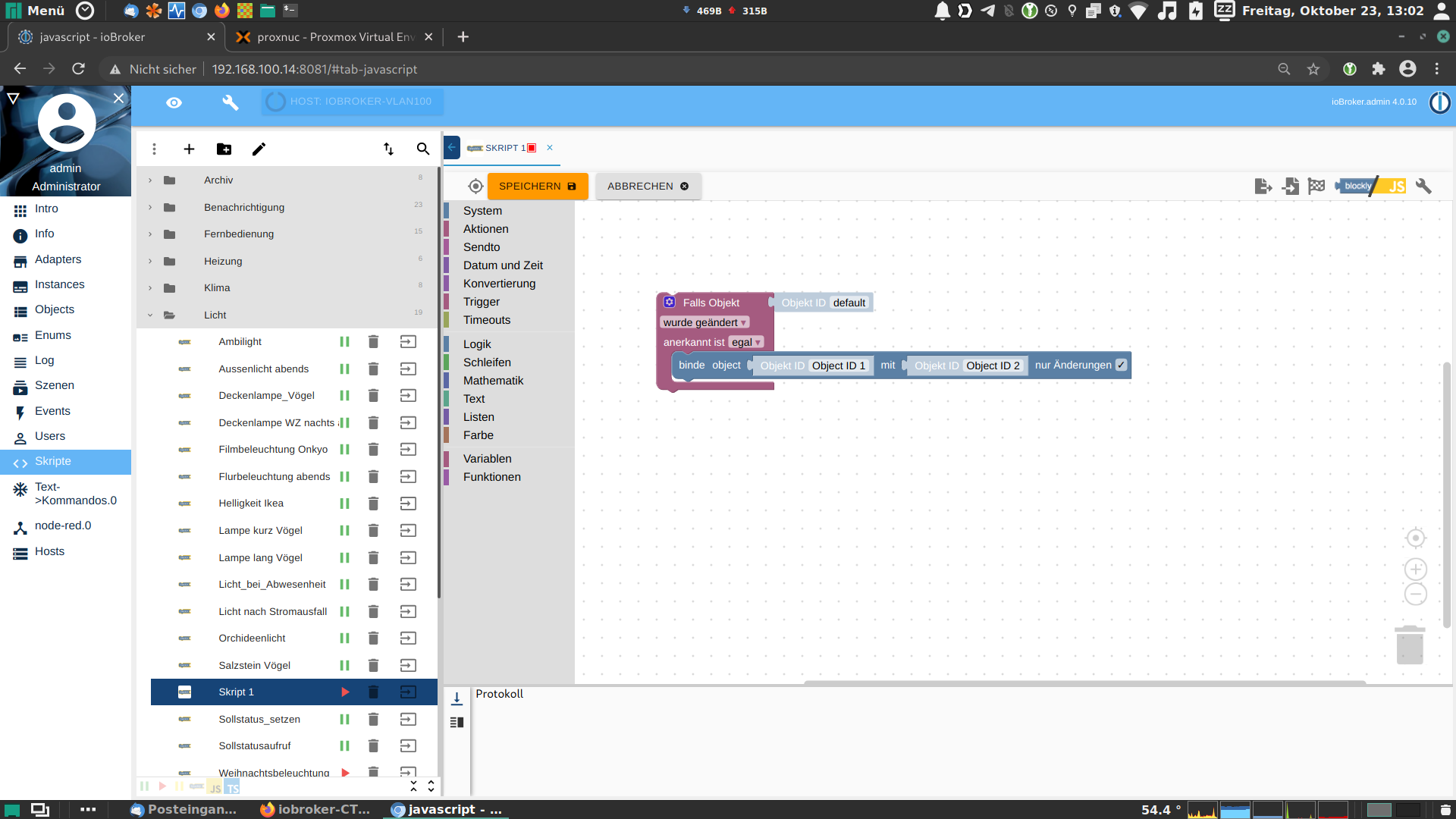Screen dimensions: 1456x819
Task: Zoom in the Blockly workspace
Action: (x=1415, y=570)
